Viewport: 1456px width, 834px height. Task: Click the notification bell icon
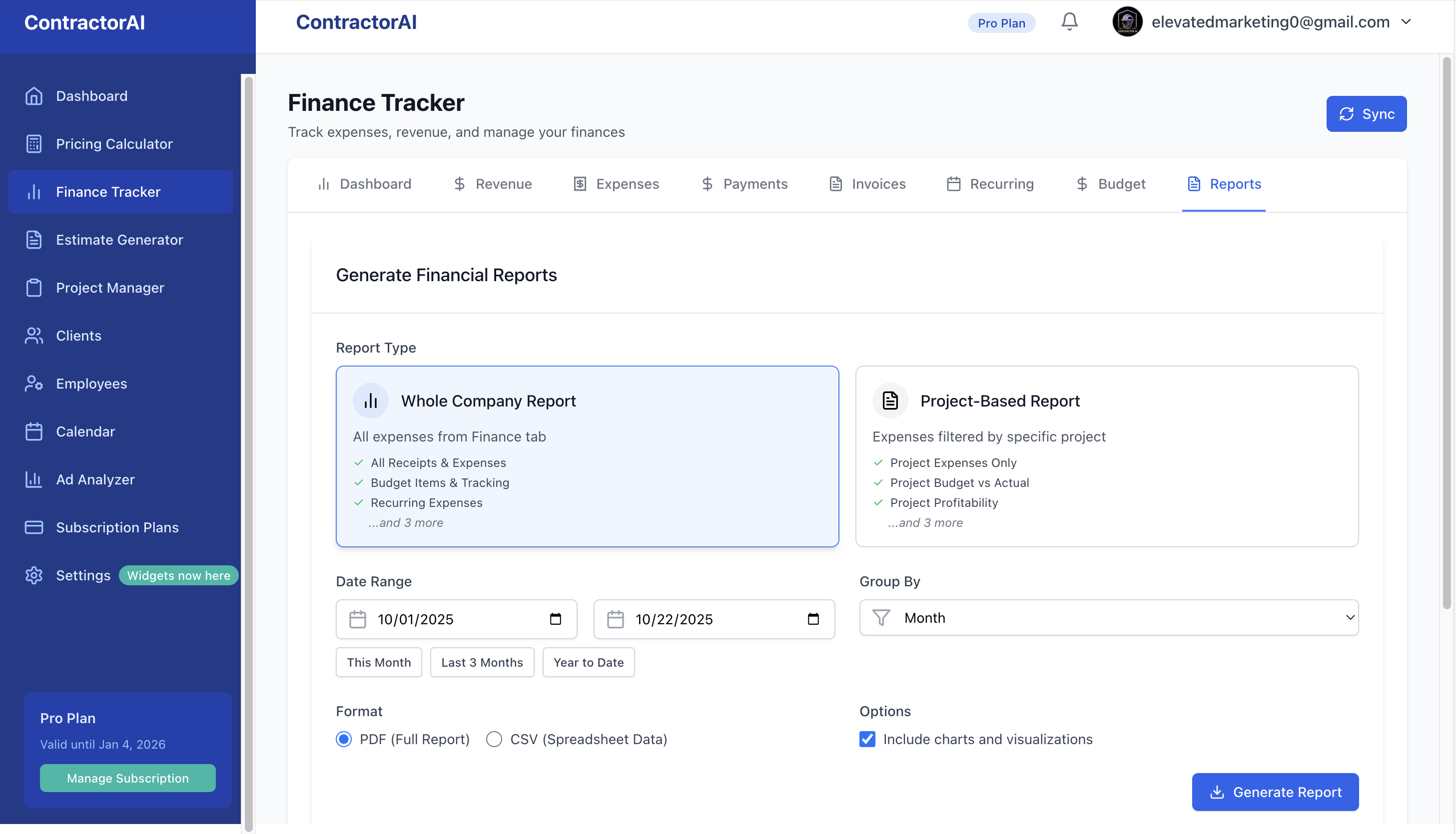1069,22
